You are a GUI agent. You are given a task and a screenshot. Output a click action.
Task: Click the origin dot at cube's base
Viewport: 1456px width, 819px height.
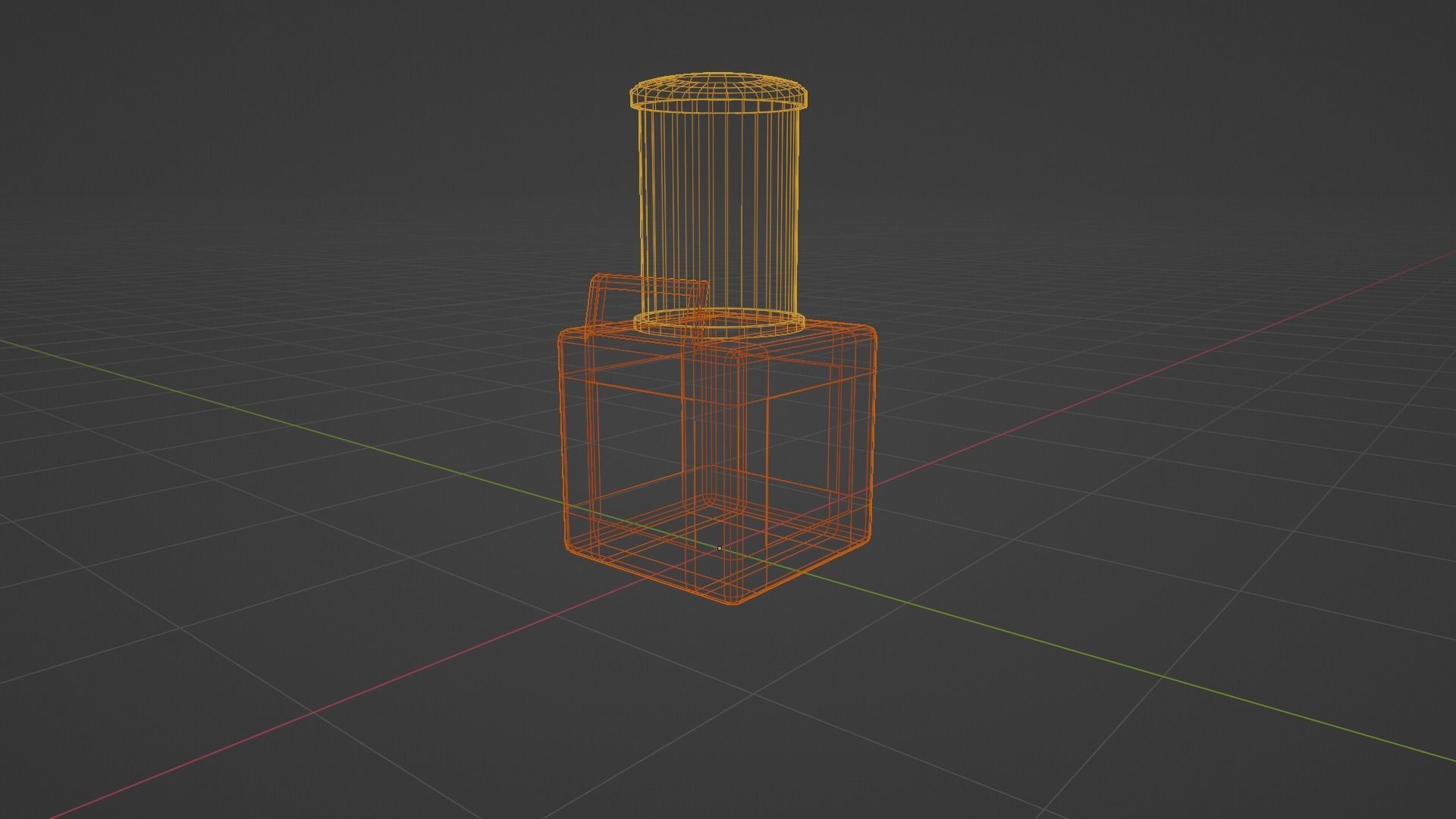tap(719, 548)
